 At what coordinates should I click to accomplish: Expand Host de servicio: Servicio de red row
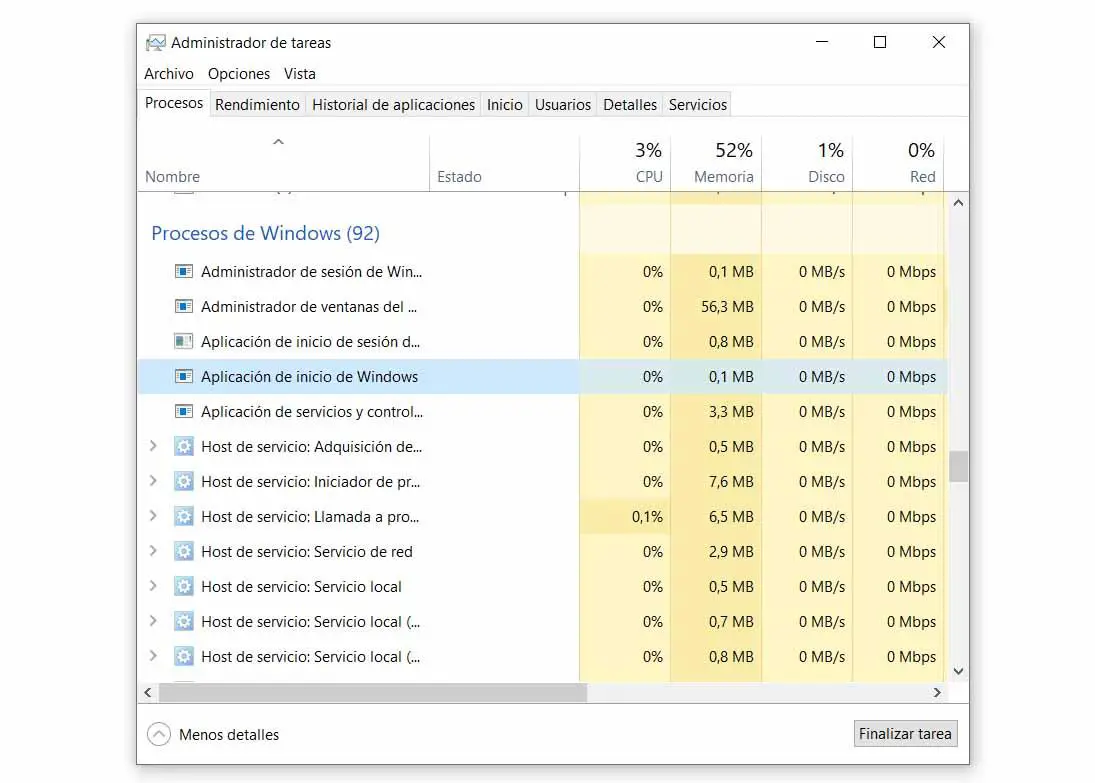153,550
